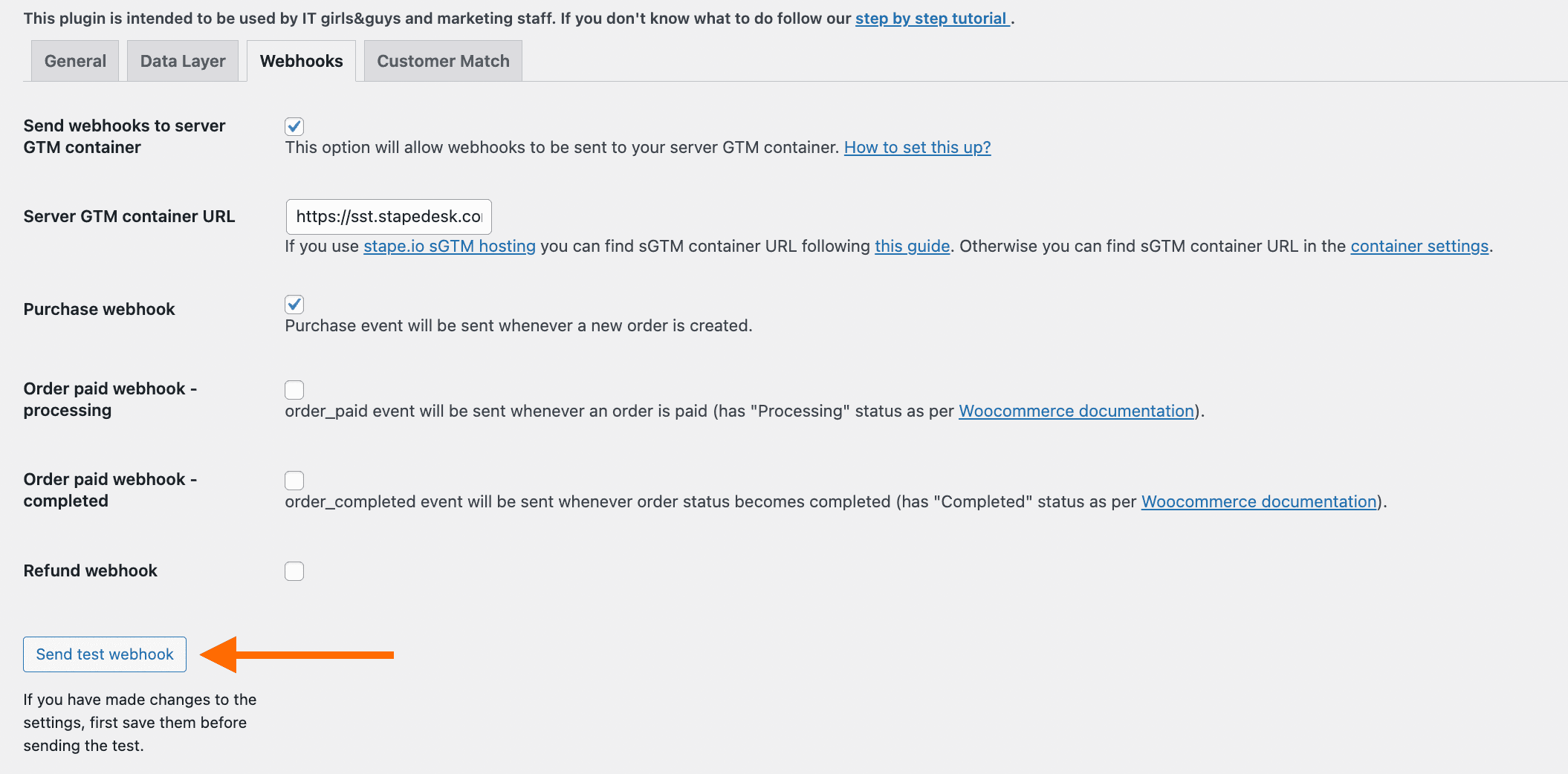Screen dimensions: 1568x774
Task: Click the orange arrow pointing at the button
Action: pyautogui.click(x=297, y=654)
